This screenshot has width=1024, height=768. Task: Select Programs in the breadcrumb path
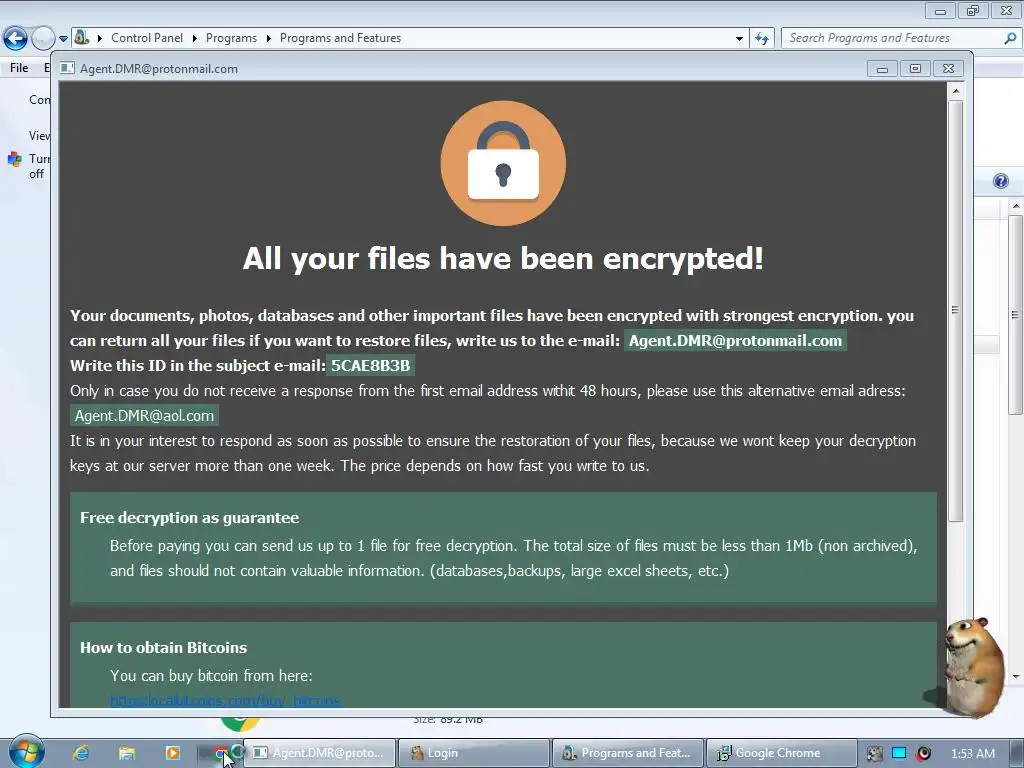[x=231, y=38]
